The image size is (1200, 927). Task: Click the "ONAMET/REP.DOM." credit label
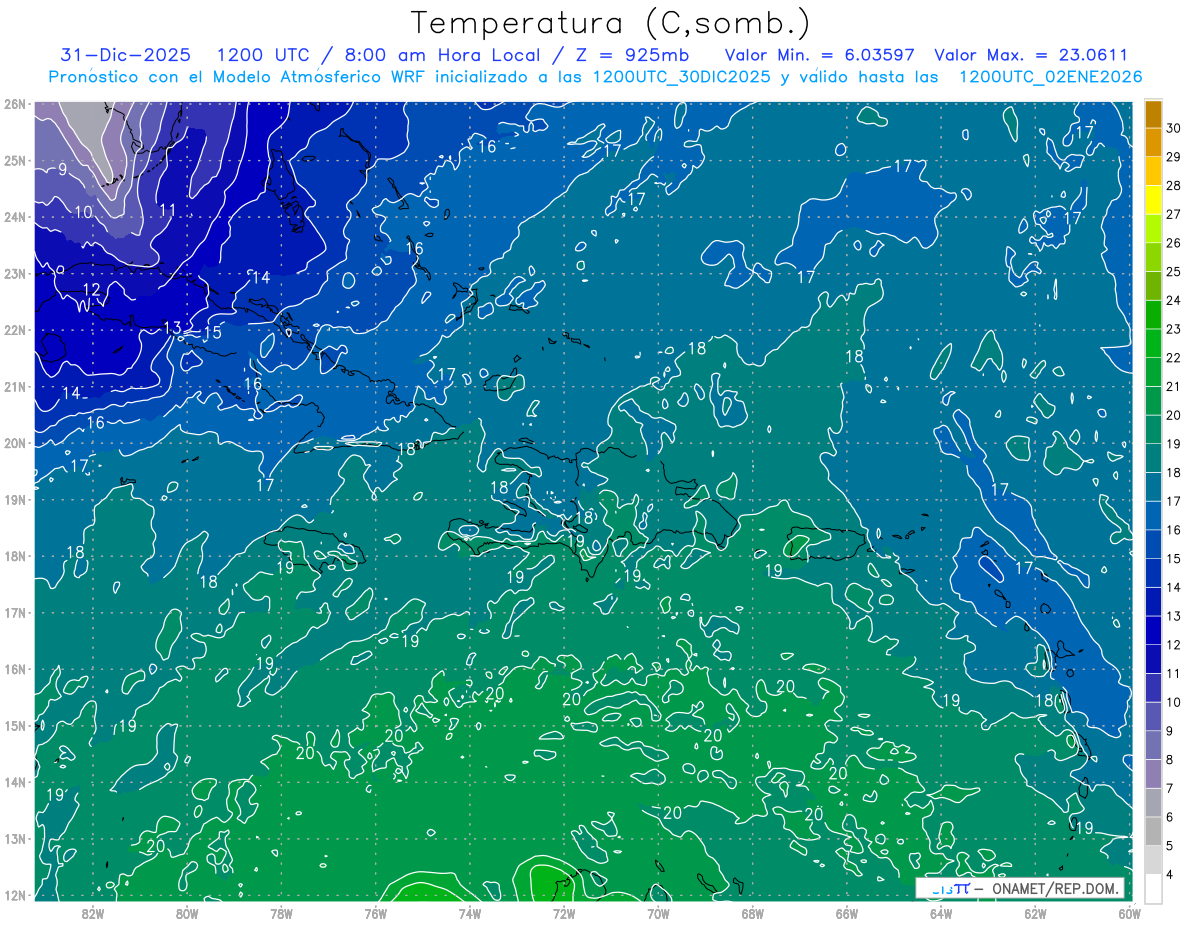[x=1054, y=888]
